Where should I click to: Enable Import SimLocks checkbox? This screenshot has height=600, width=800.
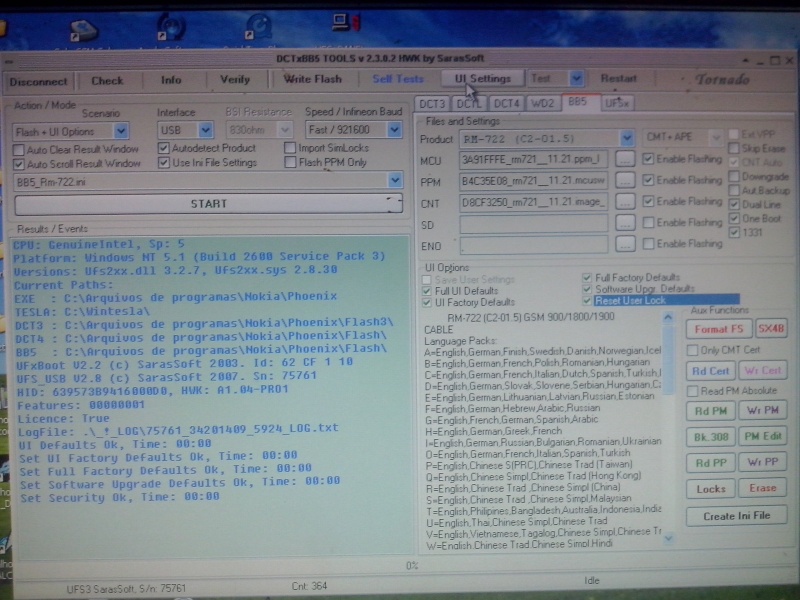pyautogui.click(x=290, y=148)
